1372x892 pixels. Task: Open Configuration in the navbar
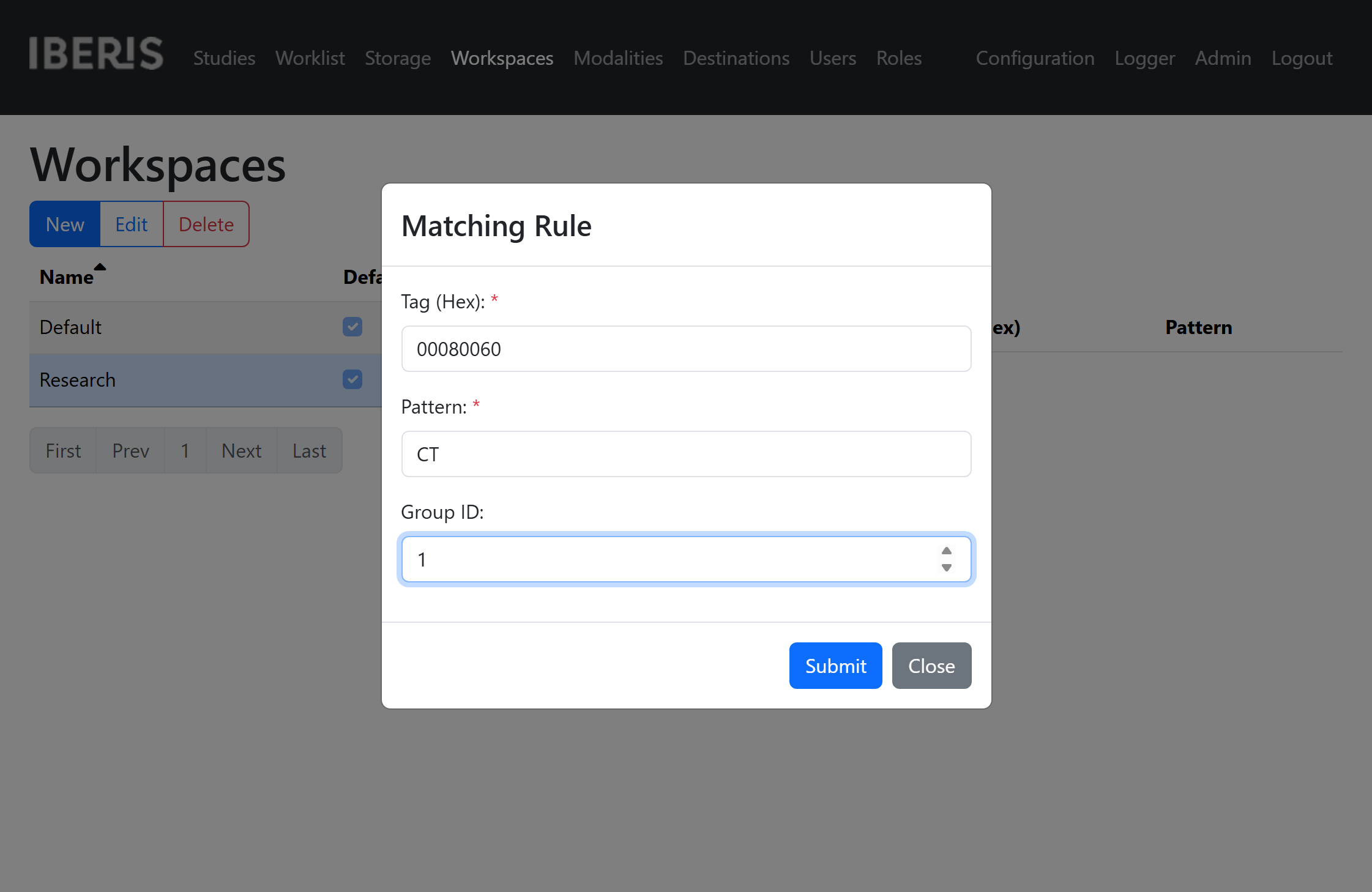(x=1035, y=58)
